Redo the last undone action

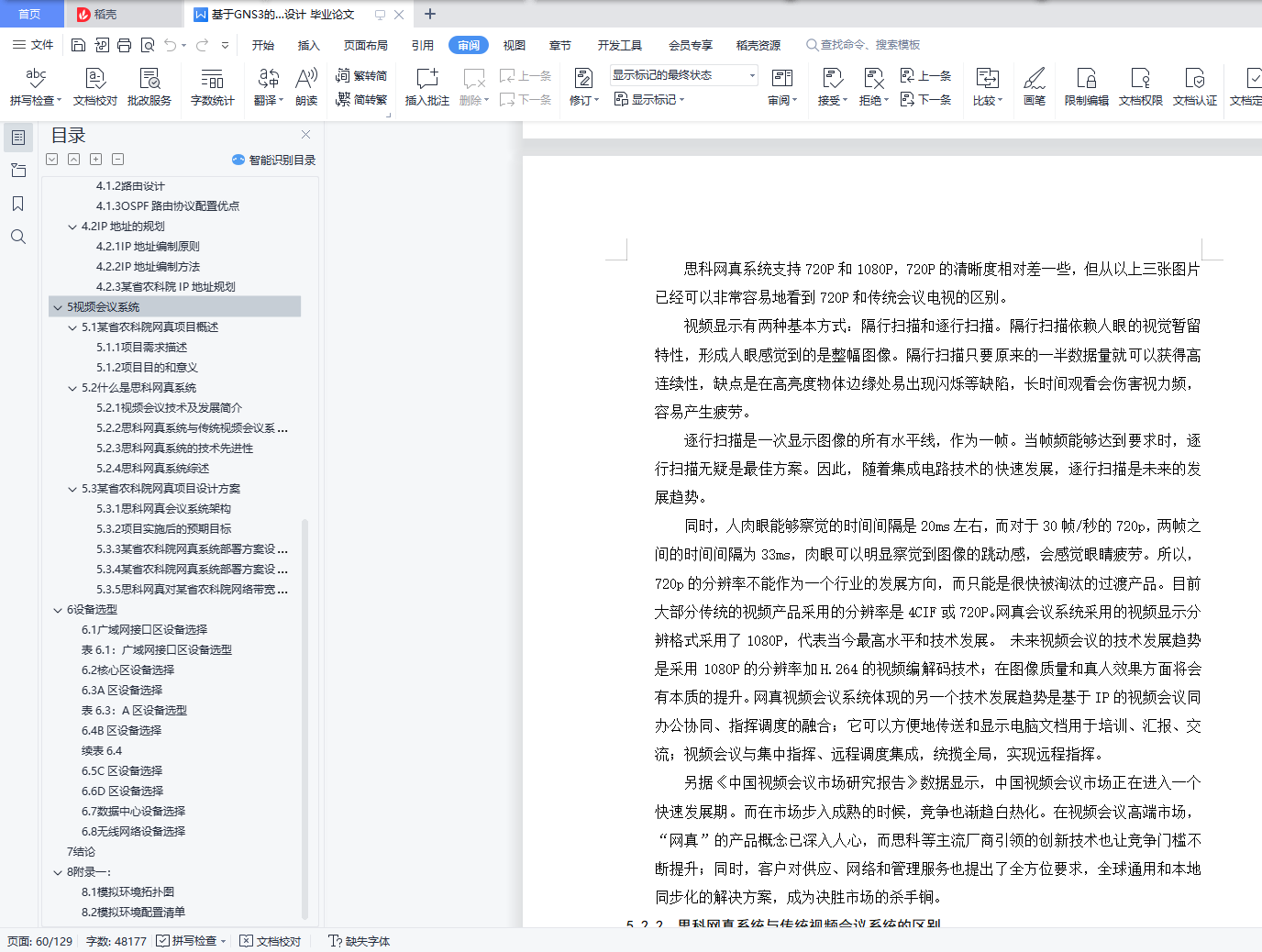202,45
